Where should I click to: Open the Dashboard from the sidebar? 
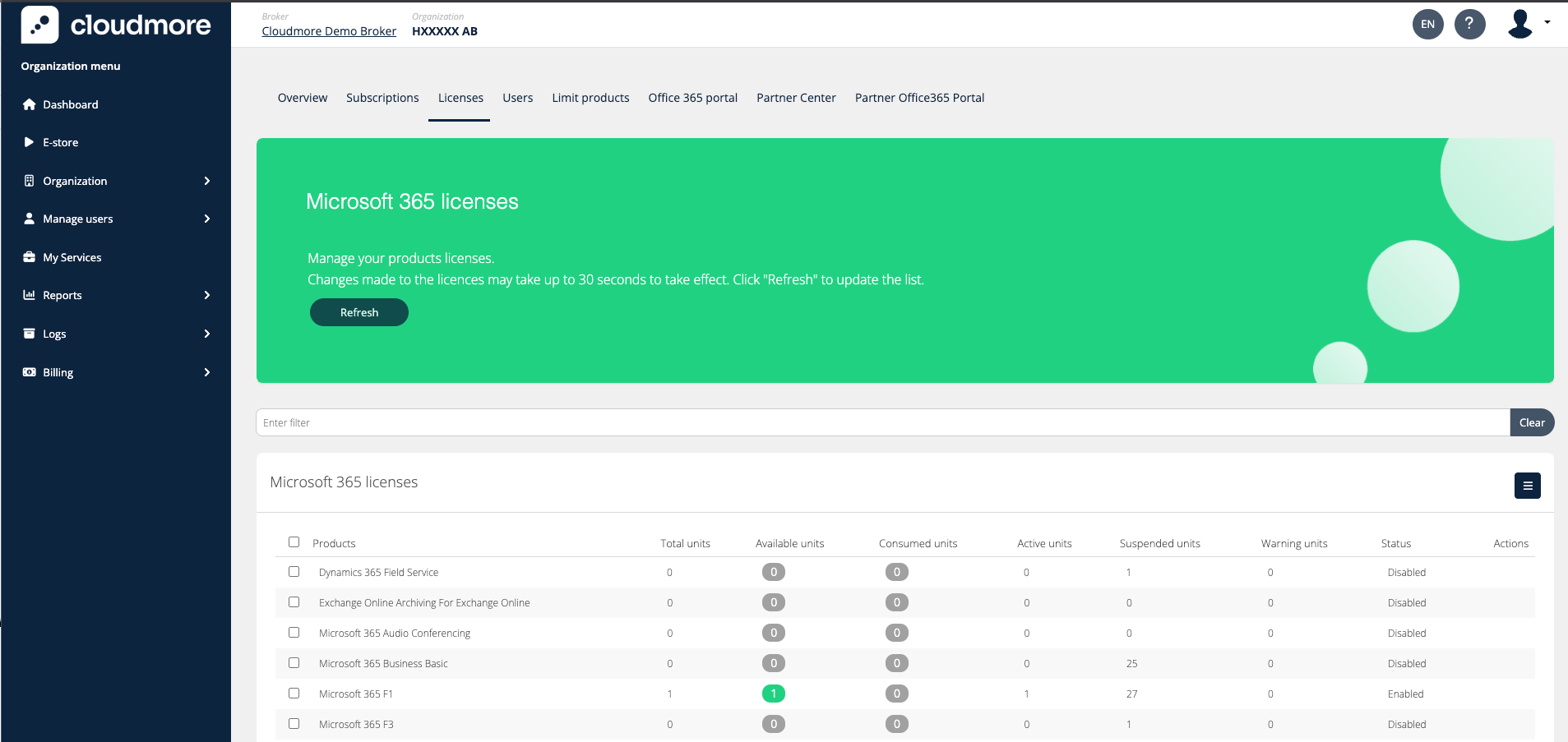point(30,104)
